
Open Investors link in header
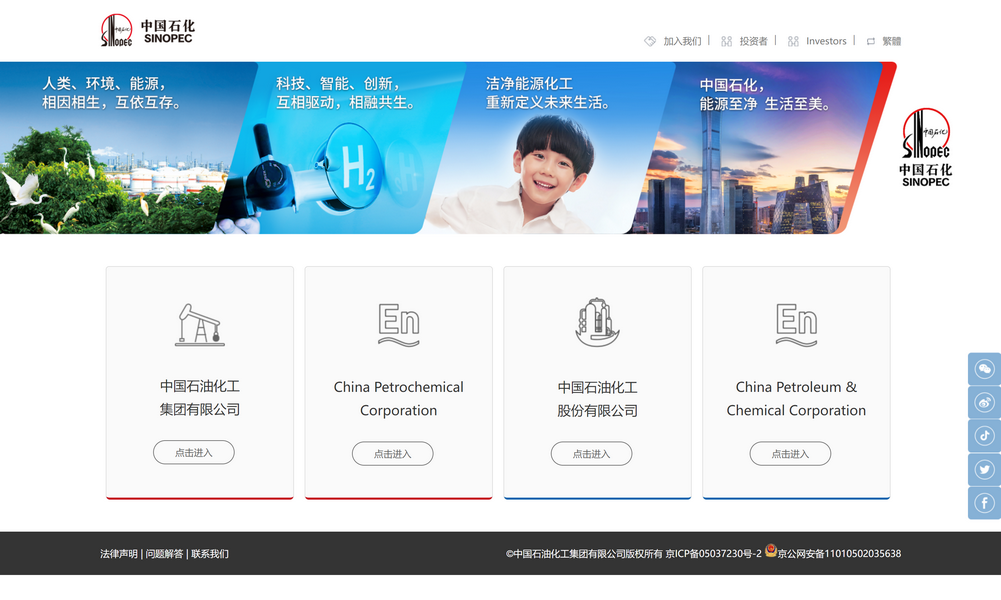[x=825, y=41]
